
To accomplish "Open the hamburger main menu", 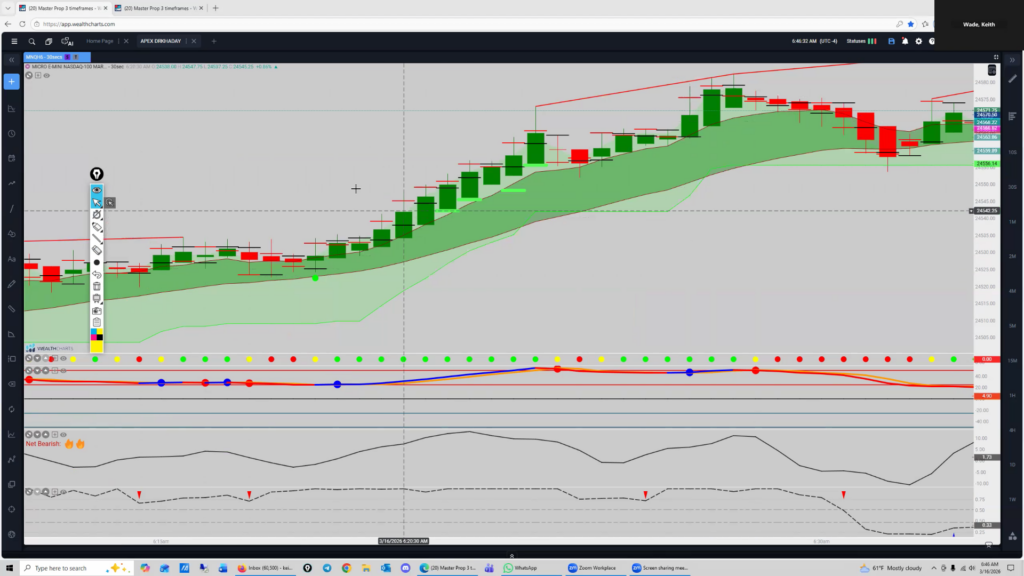I will (13, 41).
